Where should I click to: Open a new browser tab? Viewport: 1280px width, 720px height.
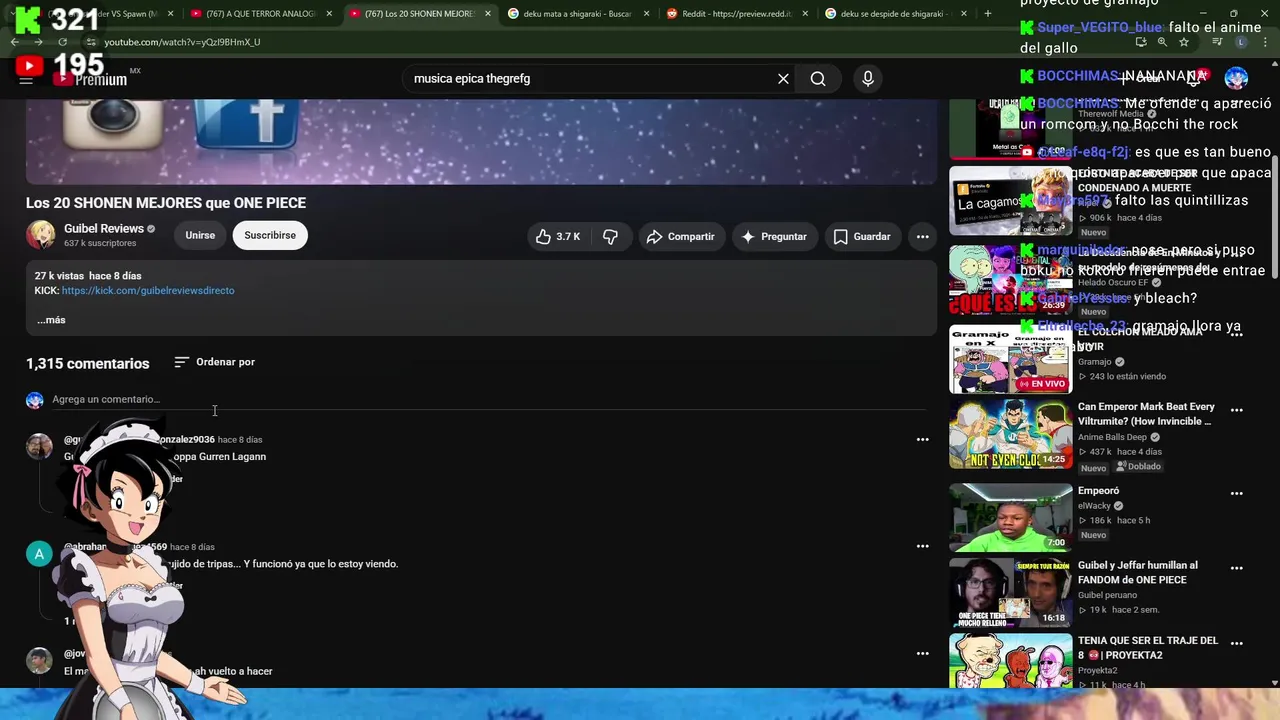pos(988,14)
